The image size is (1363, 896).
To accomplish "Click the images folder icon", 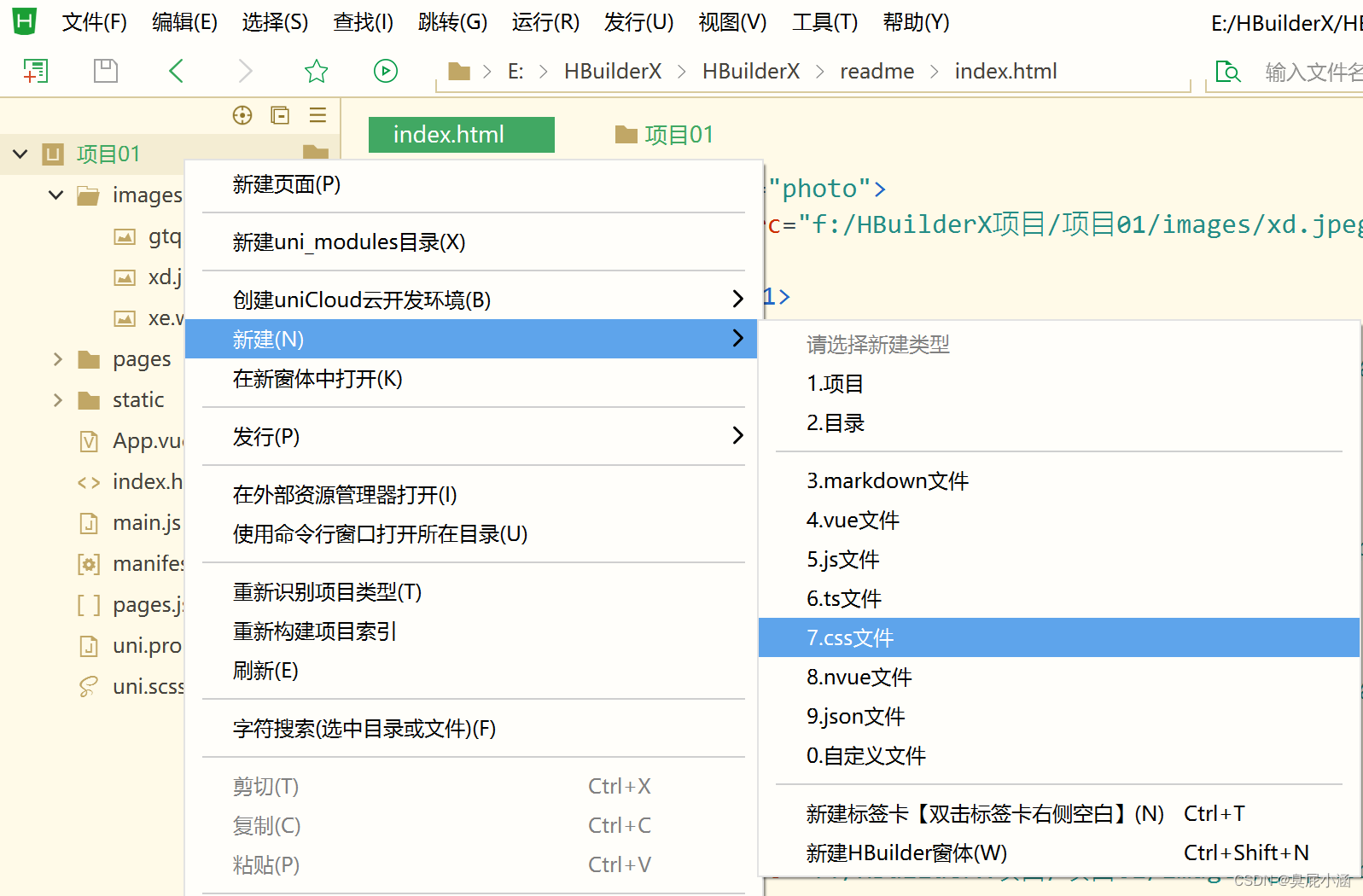I will [x=88, y=195].
